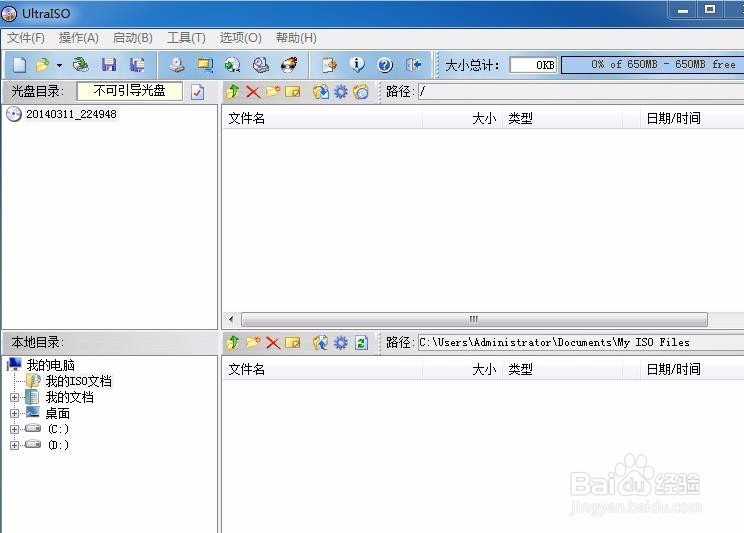Select the 20140311_224948 disc node

tap(71, 114)
